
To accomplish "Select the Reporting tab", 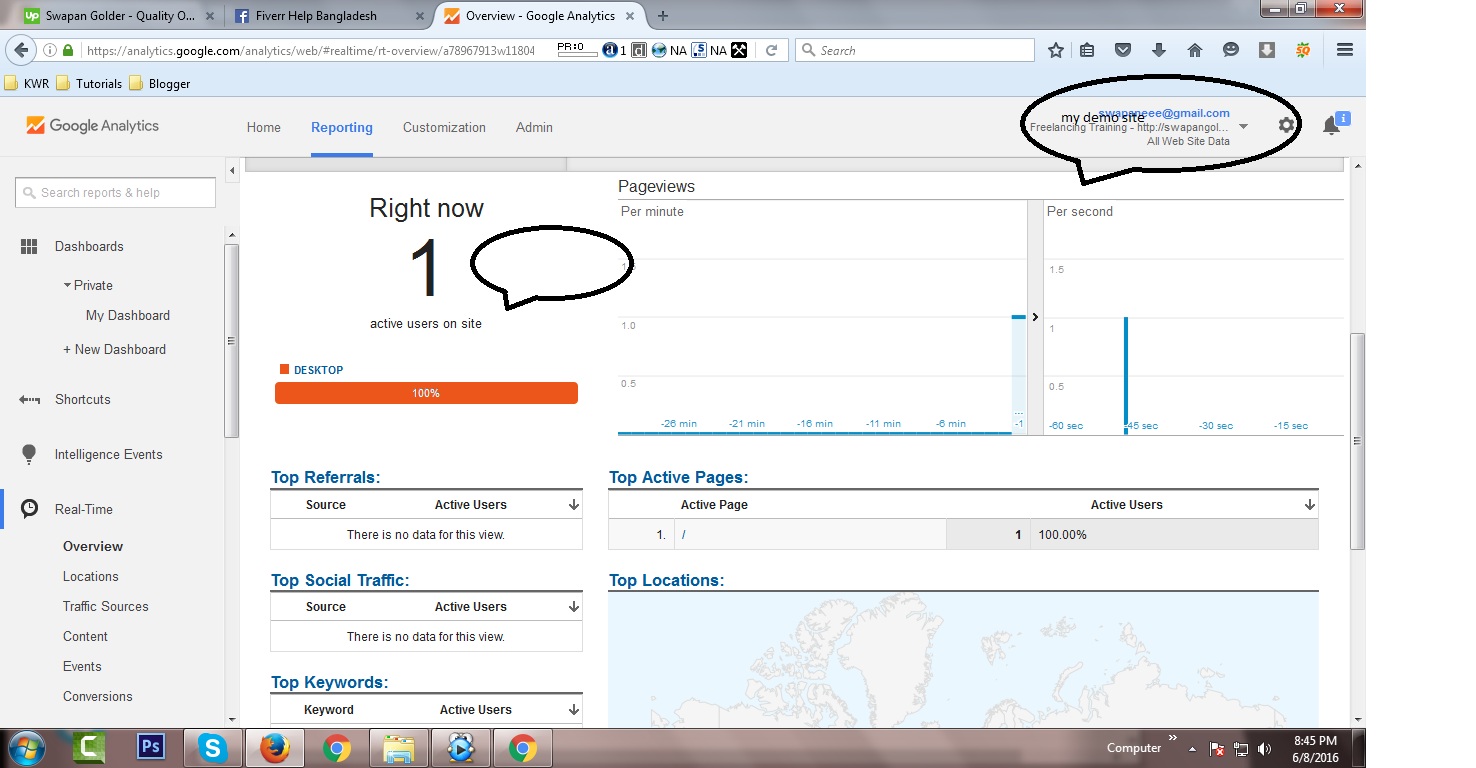I will point(342,127).
